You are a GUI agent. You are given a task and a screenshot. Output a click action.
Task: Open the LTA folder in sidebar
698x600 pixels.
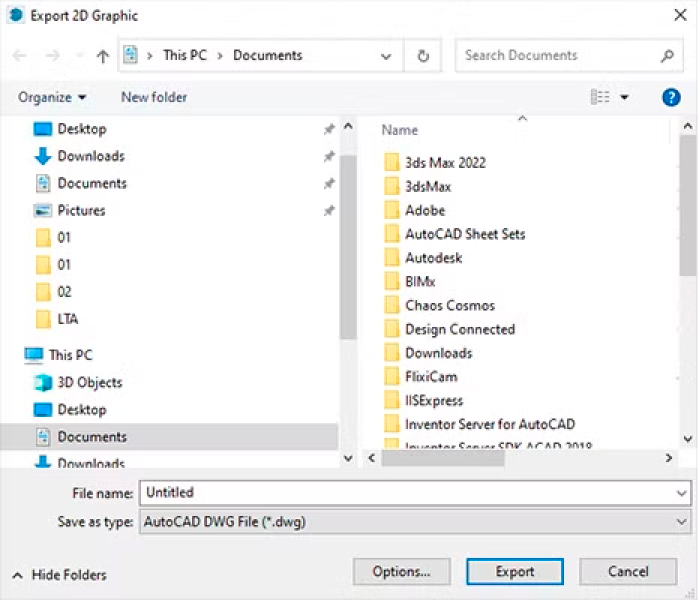(57, 319)
